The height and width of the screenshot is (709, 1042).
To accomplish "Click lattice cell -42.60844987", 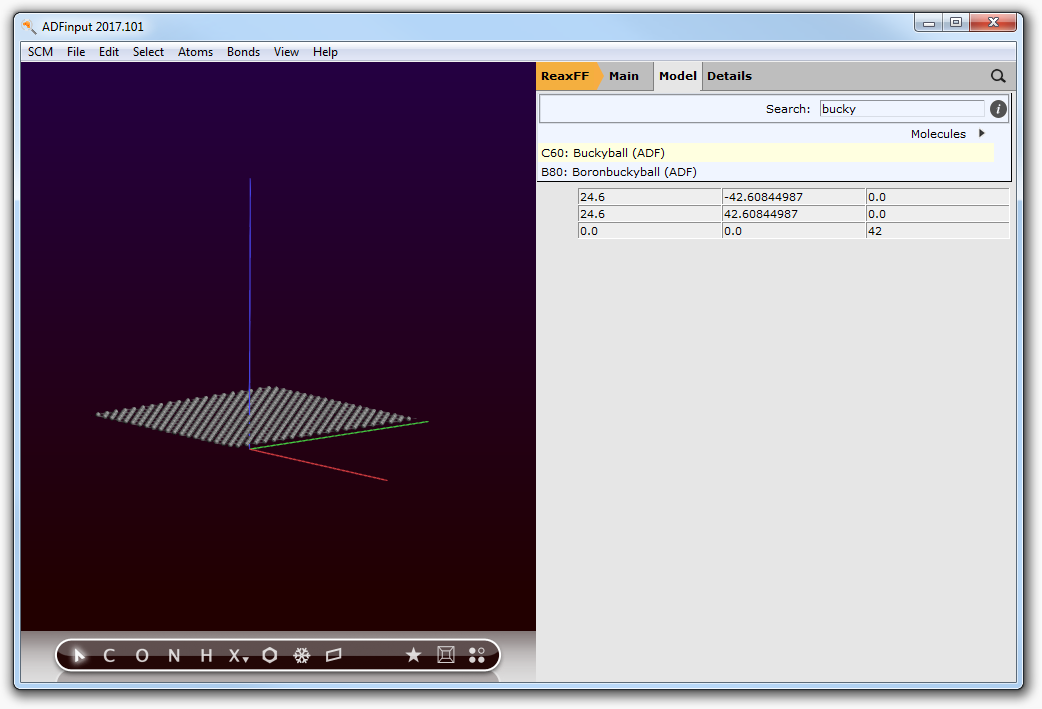I will 793,197.
